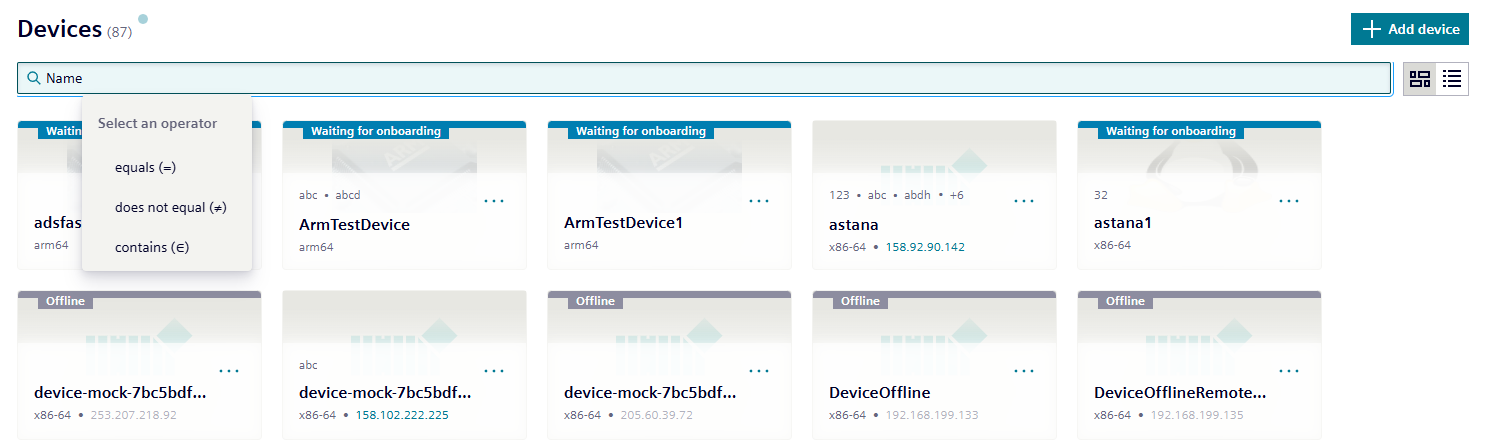
Task: Switch to card grid view
Action: pyautogui.click(x=1420, y=79)
